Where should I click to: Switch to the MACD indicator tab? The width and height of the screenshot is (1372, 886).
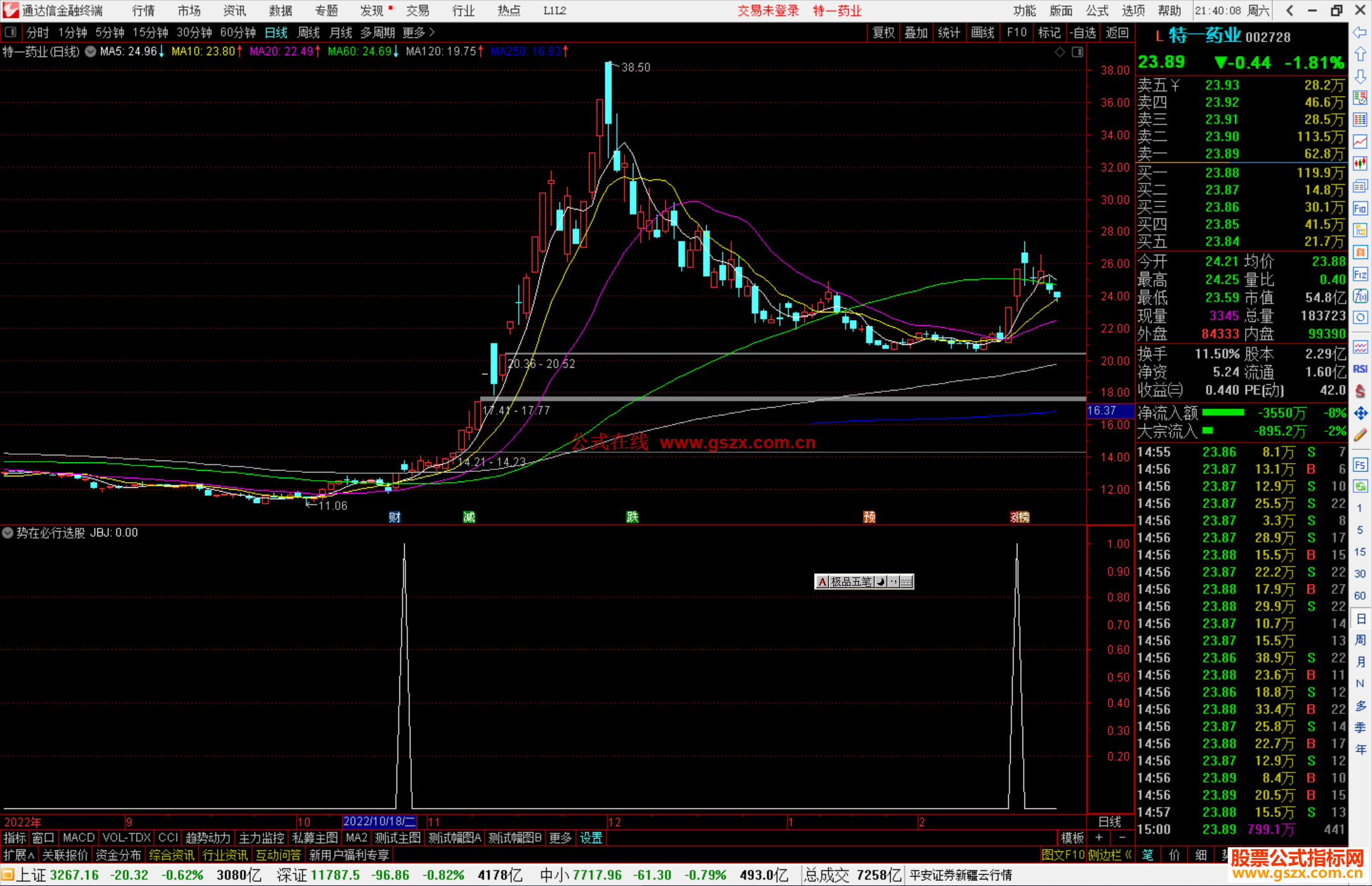pyautogui.click(x=78, y=838)
